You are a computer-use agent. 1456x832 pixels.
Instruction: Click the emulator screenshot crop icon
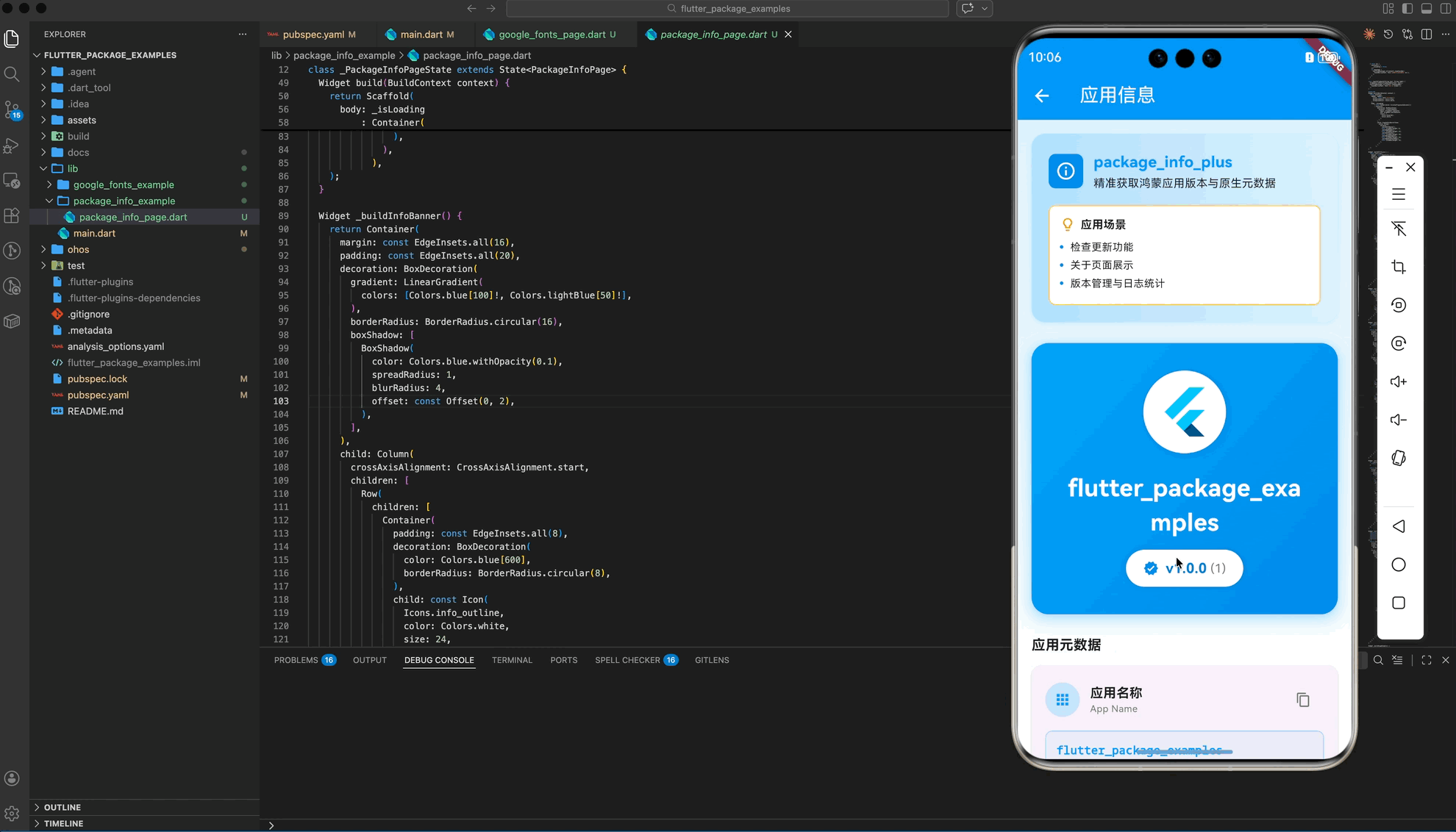pyautogui.click(x=1399, y=267)
